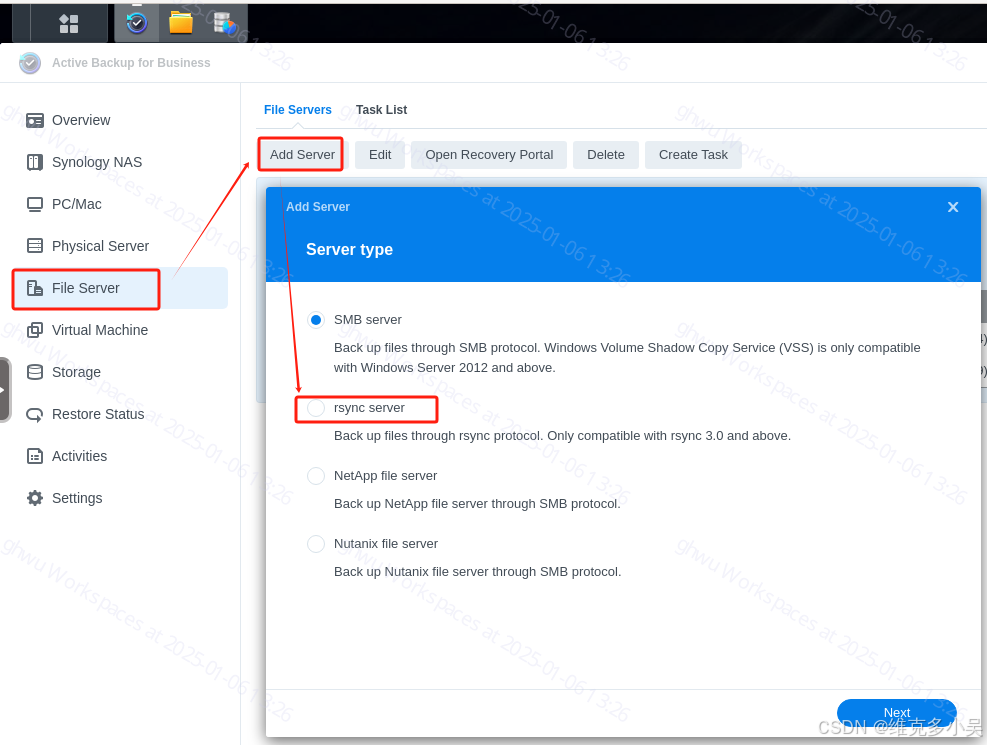Open the storage database icon in taskbar

(x=225, y=24)
